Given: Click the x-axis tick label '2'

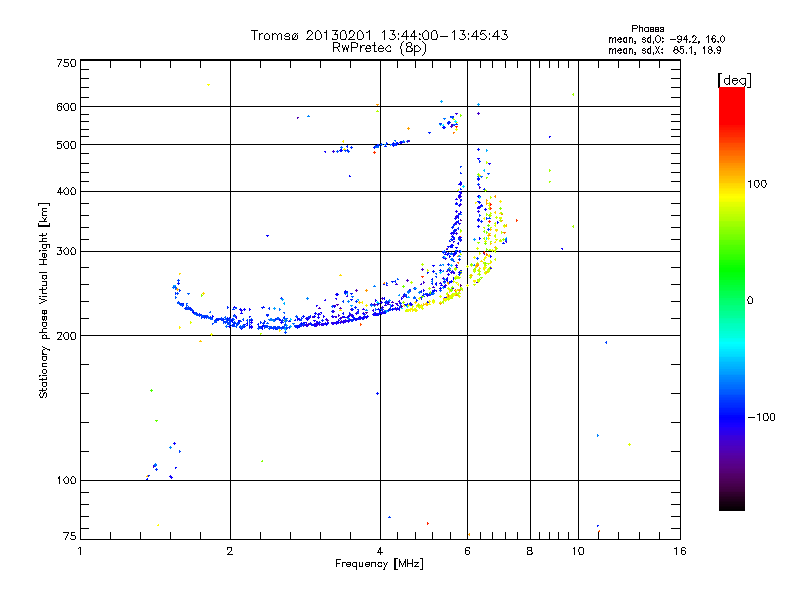Looking at the screenshot, I should (x=230, y=551).
